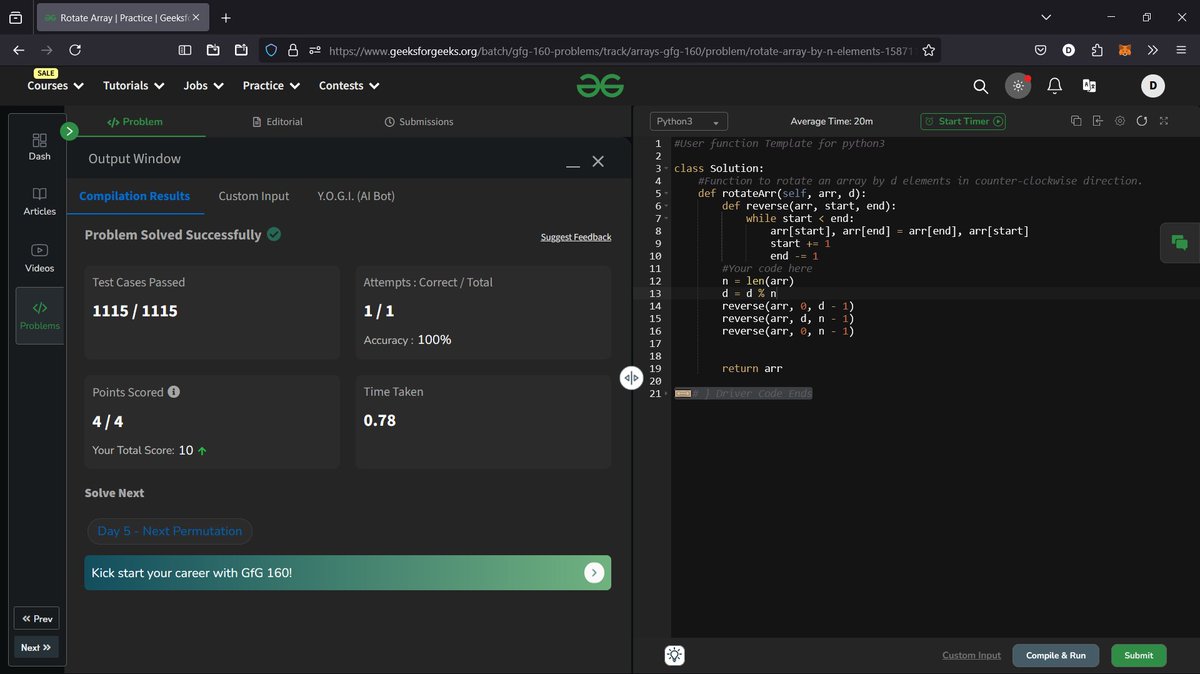Go back in browser history
1200x674 pixels.
pos(19,50)
